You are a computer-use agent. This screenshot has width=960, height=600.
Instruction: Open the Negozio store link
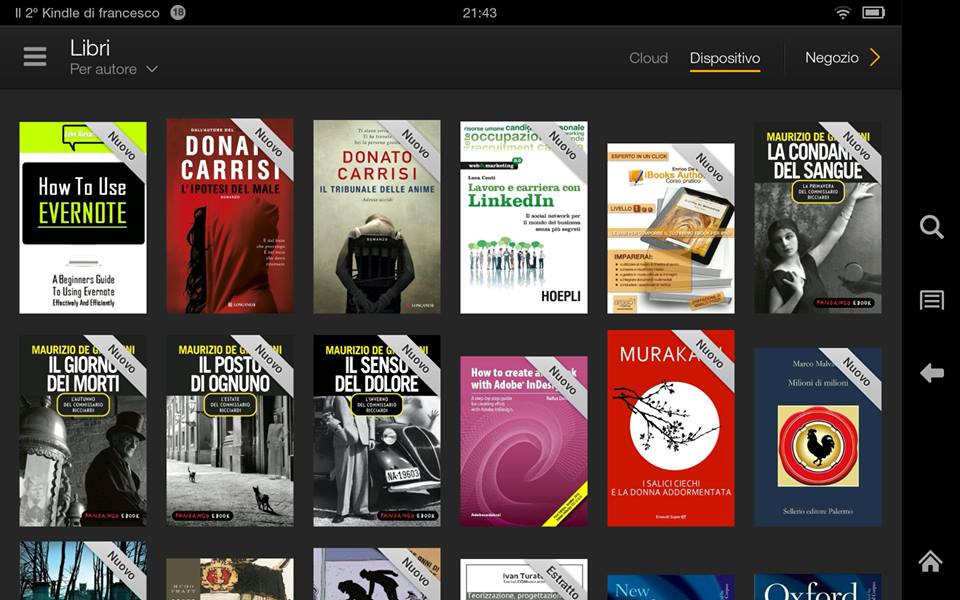pyautogui.click(x=831, y=58)
